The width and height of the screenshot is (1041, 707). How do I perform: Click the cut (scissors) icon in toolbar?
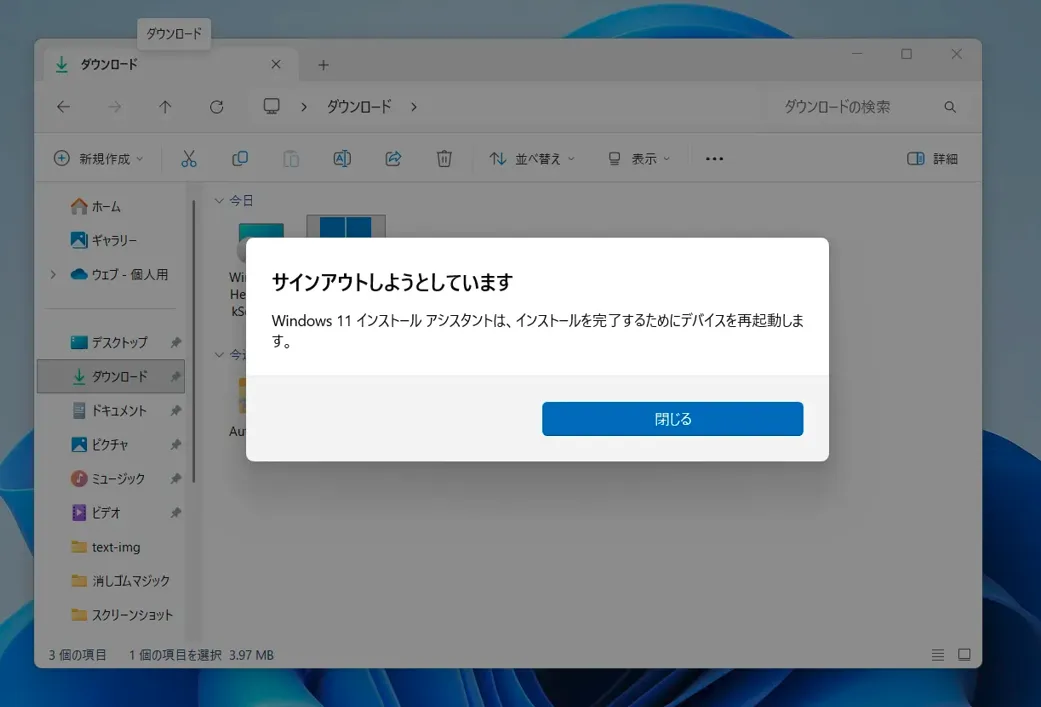189,159
